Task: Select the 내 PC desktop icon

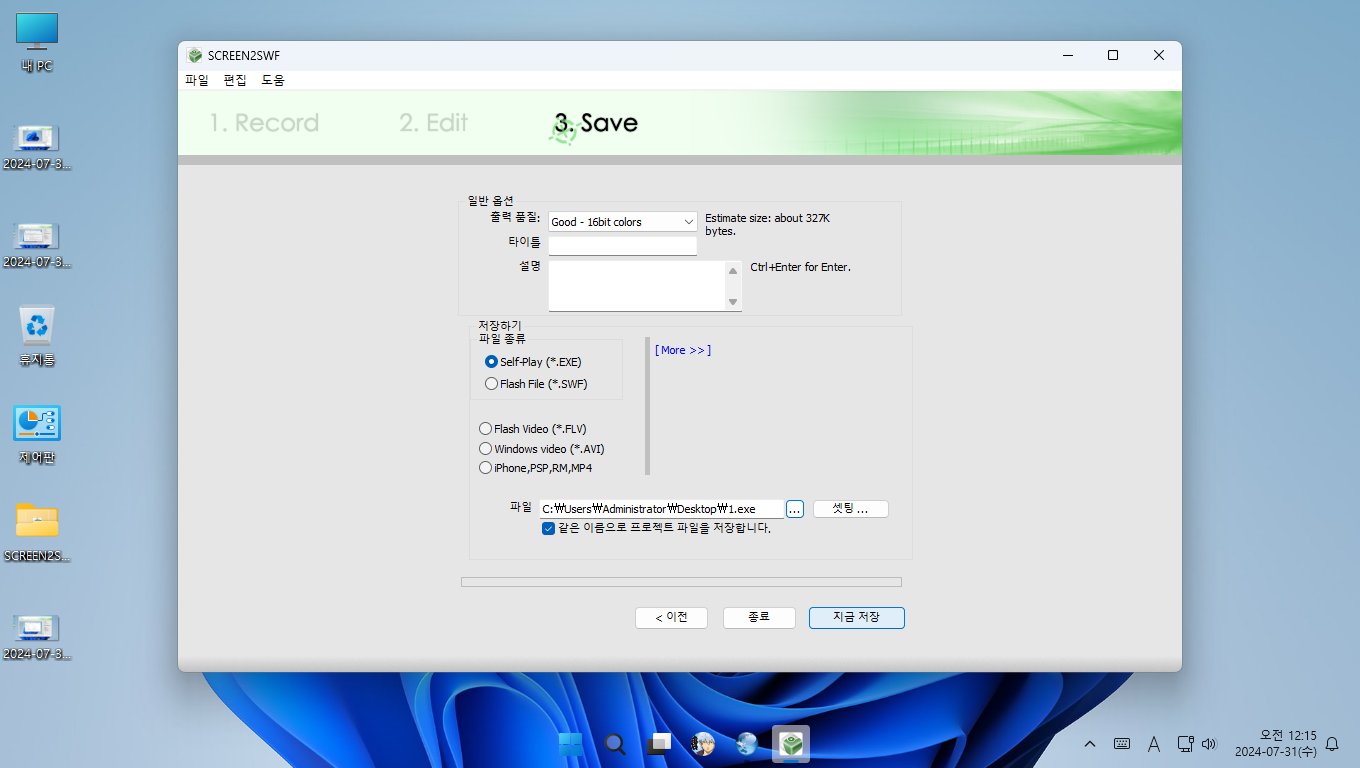Action: click(x=37, y=43)
